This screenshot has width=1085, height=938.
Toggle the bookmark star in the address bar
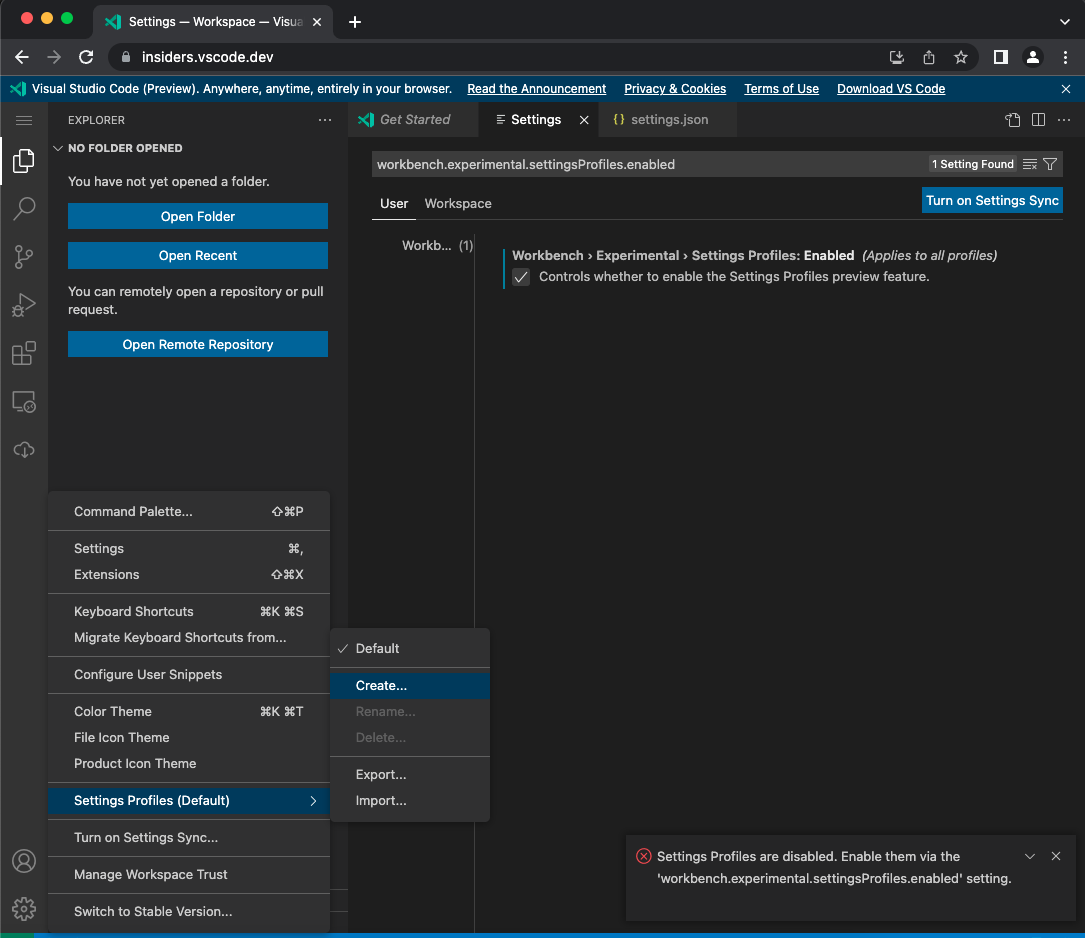(x=959, y=57)
